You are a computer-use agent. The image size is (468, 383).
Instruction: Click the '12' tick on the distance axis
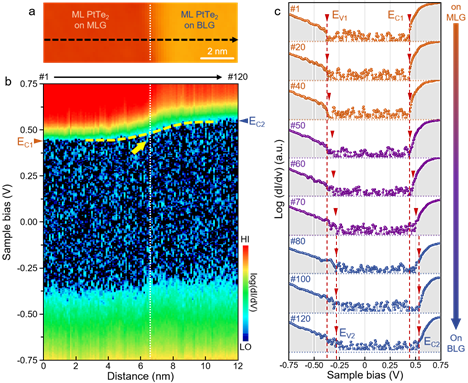(237, 366)
